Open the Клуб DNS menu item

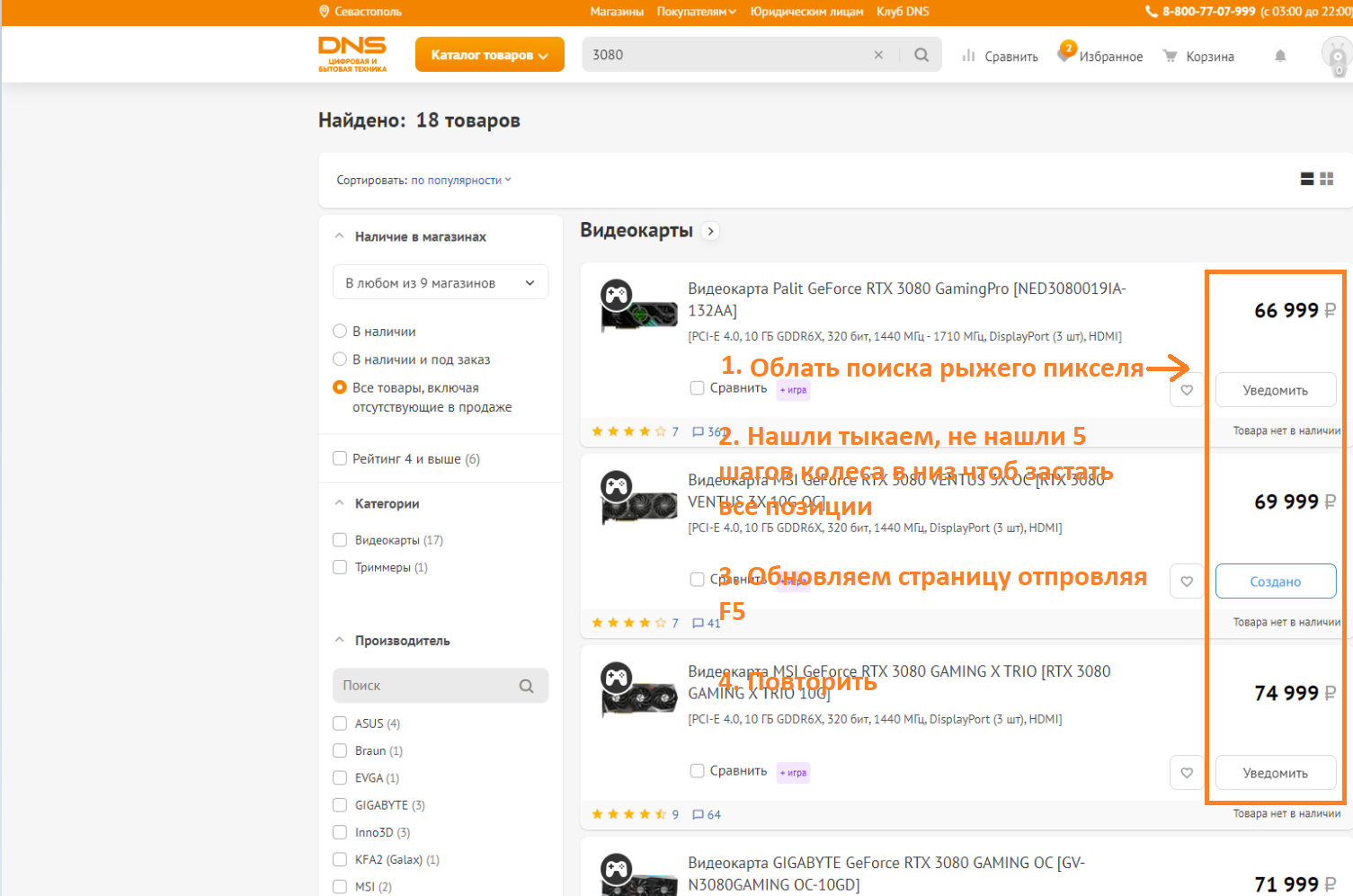903,12
